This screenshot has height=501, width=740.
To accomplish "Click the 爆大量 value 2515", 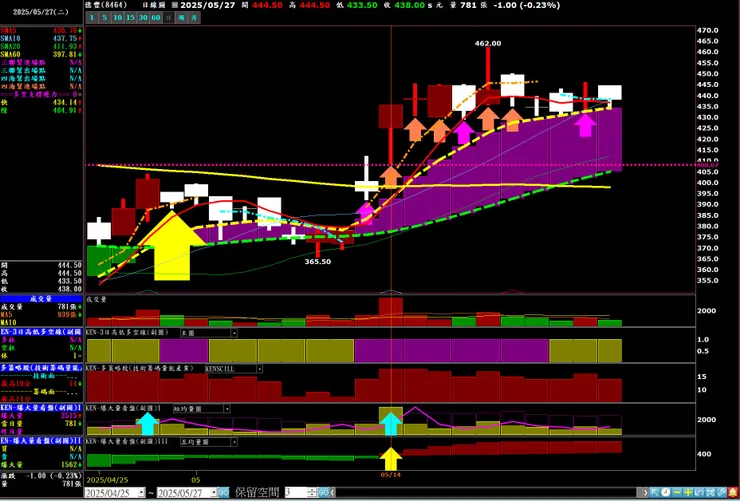I will 69,416.
